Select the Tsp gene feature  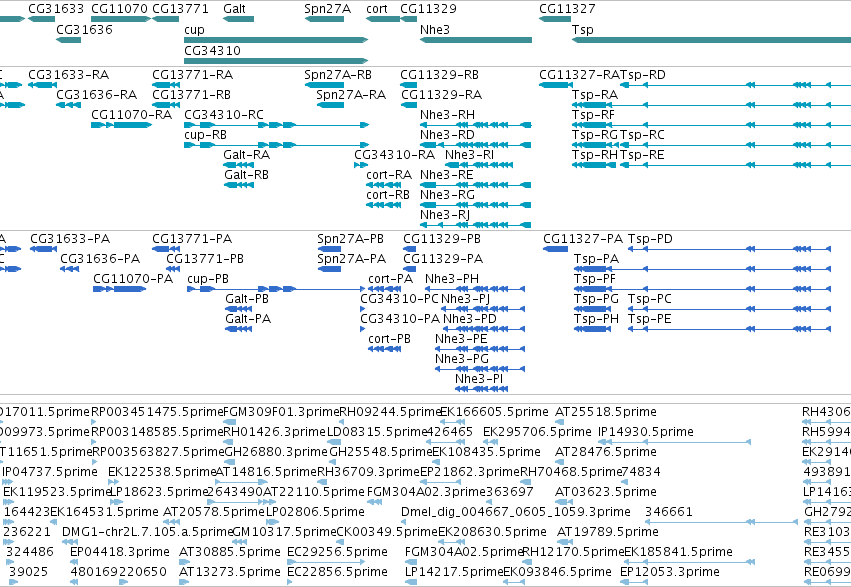coord(711,40)
